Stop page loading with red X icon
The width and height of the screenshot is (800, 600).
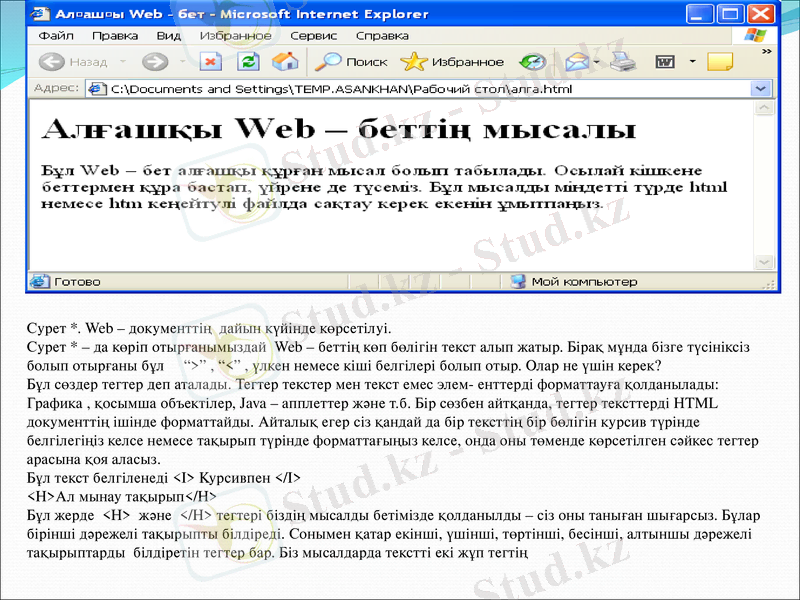click(x=211, y=62)
